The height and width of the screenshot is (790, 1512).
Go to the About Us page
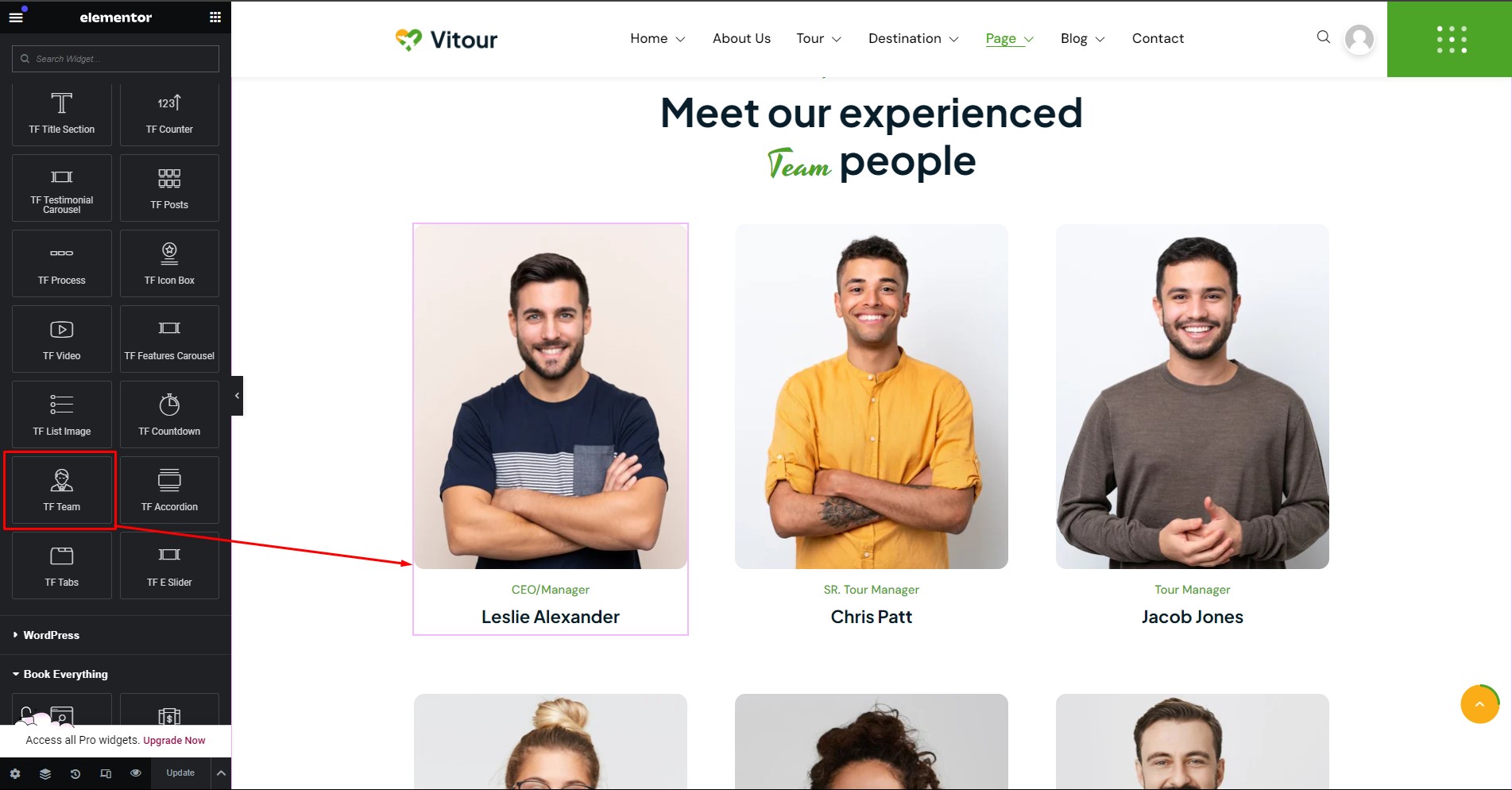click(x=741, y=38)
